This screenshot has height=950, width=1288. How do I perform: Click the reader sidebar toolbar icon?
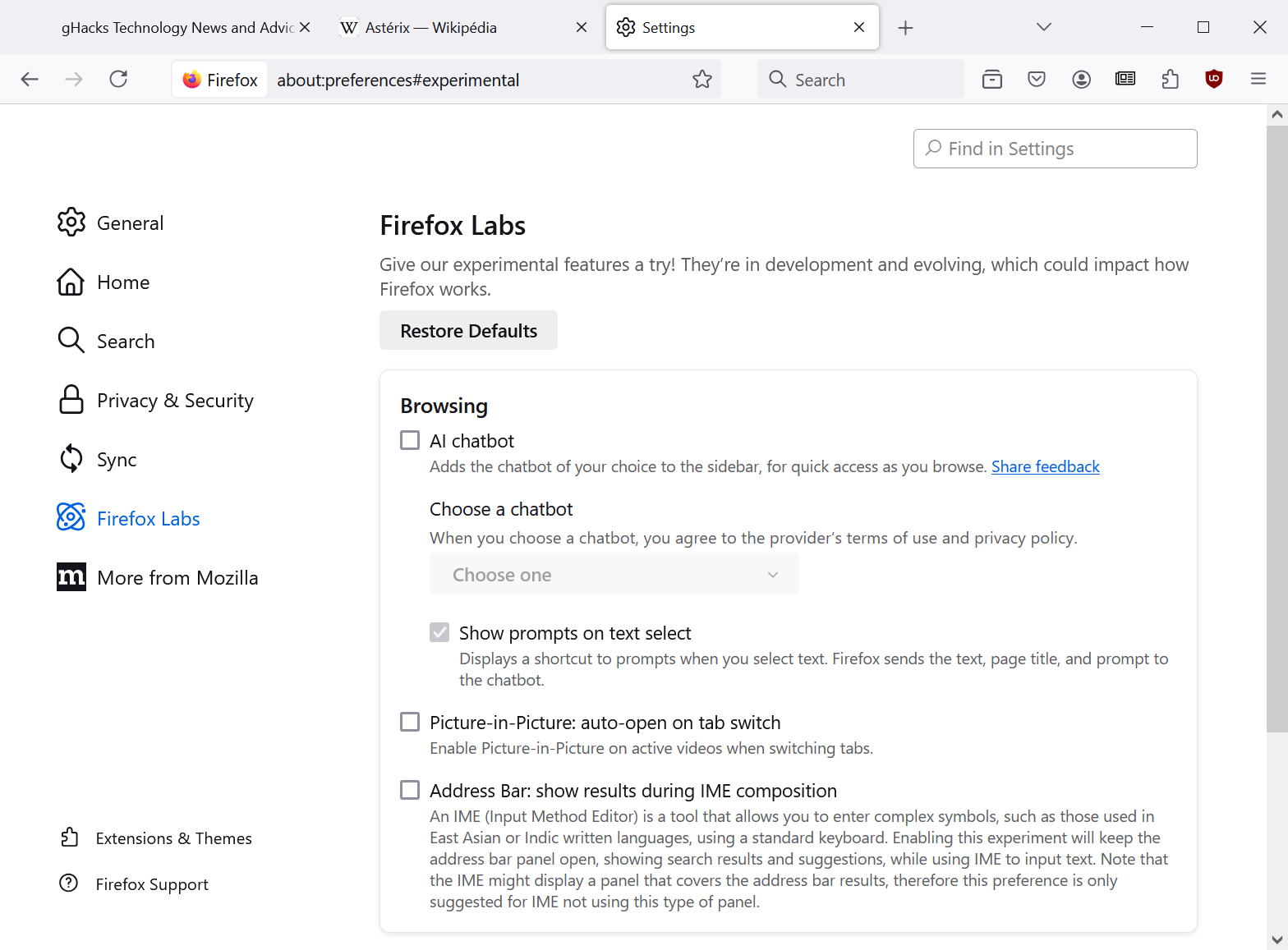1125,79
